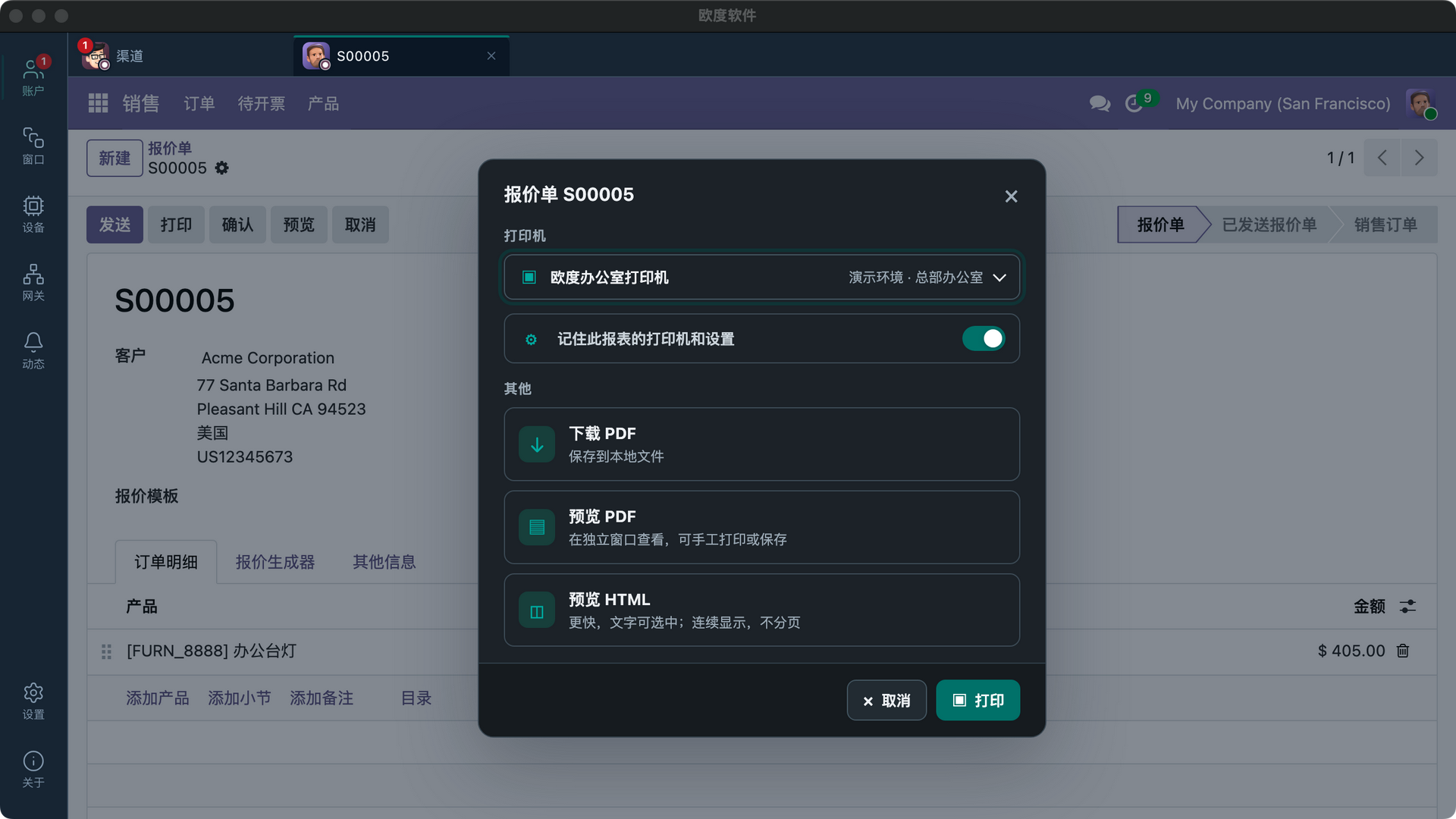Viewport: 1456px width, 819px height.
Task: Choose the 预览 PDF option
Action: pyautogui.click(x=761, y=527)
